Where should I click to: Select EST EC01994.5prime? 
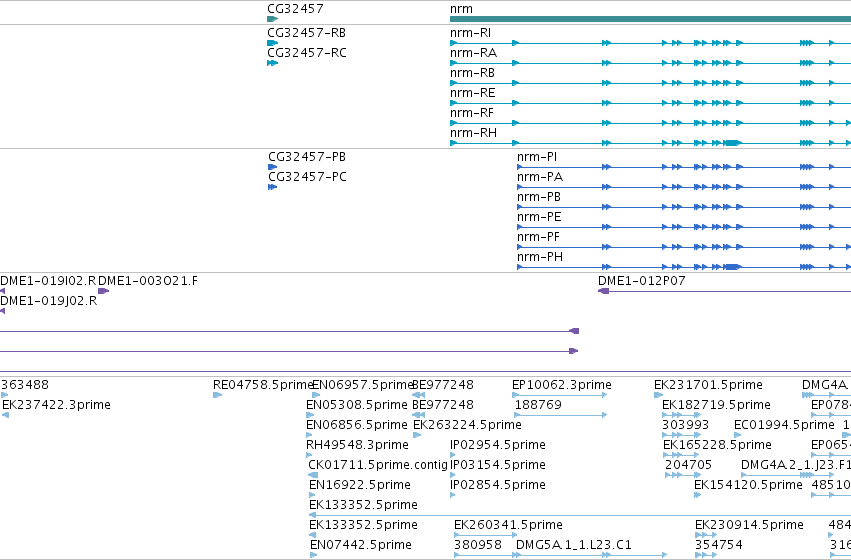[x=784, y=425]
